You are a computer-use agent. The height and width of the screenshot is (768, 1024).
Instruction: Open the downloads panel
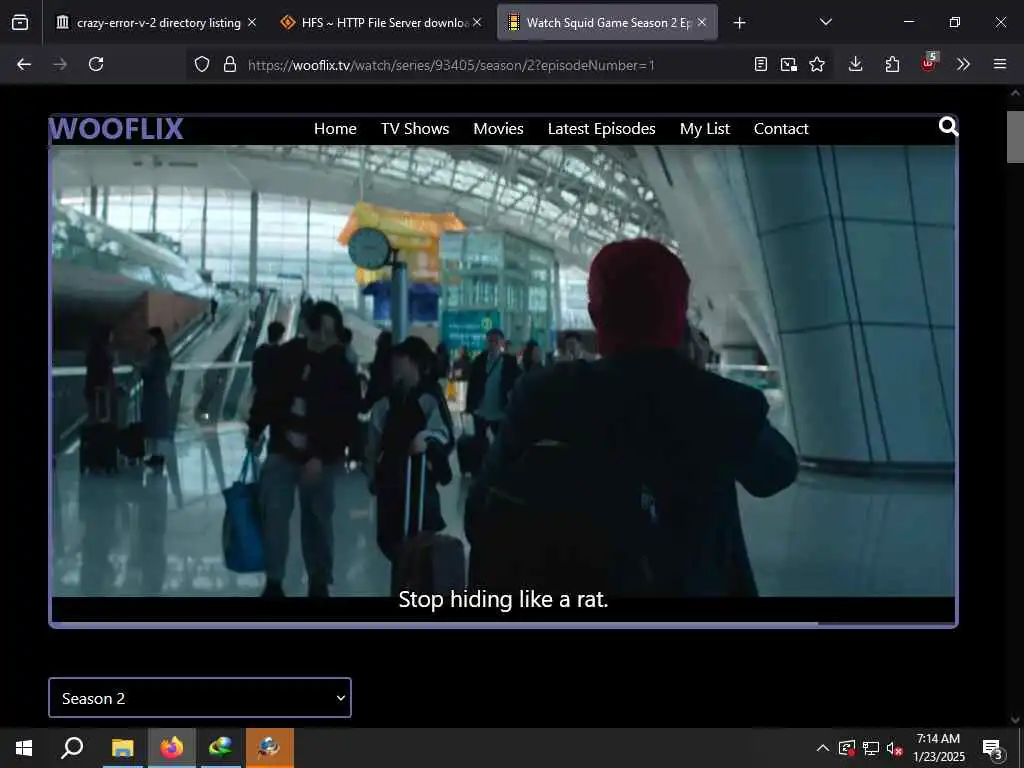pos(856,64)
